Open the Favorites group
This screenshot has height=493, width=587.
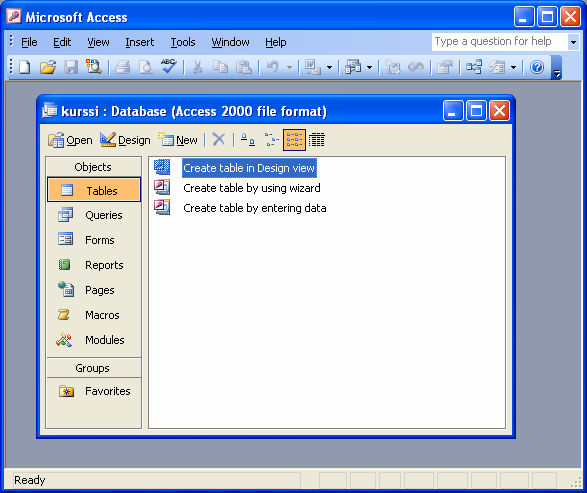(94, 391)
